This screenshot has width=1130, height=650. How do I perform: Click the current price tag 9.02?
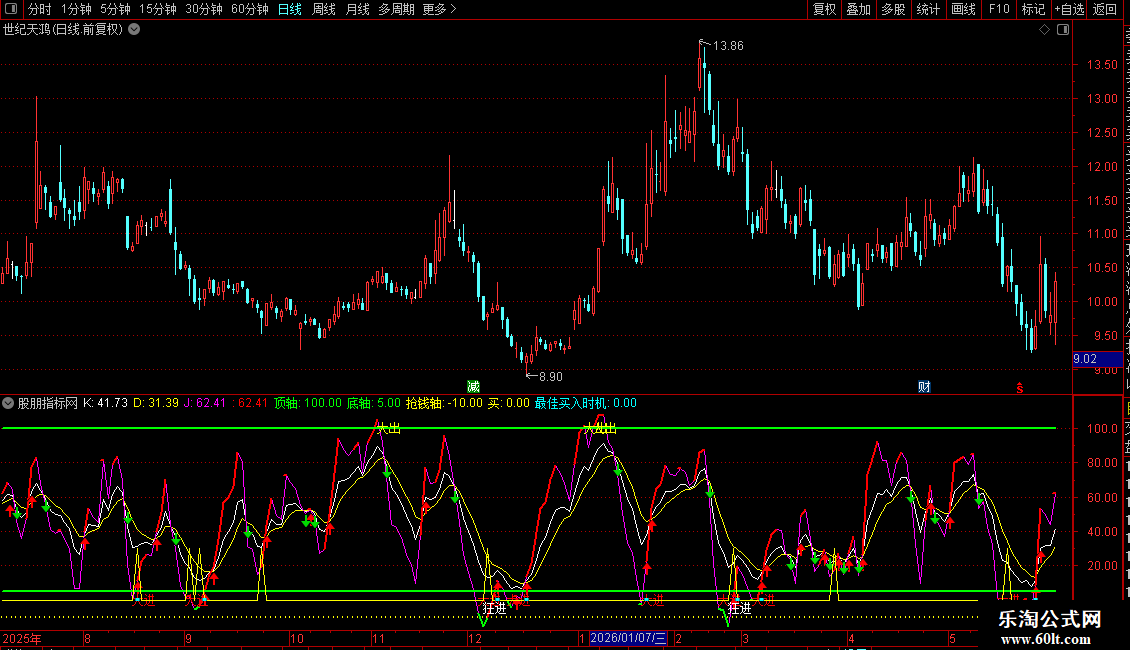point(1098,359)
